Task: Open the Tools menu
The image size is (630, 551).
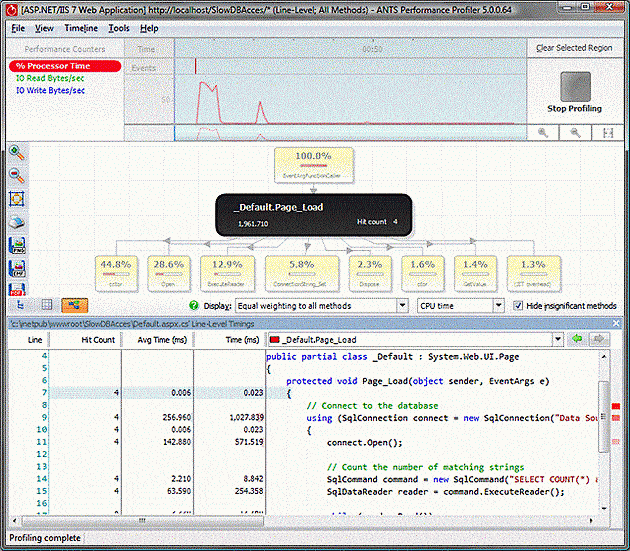Action: pos(119,28)
